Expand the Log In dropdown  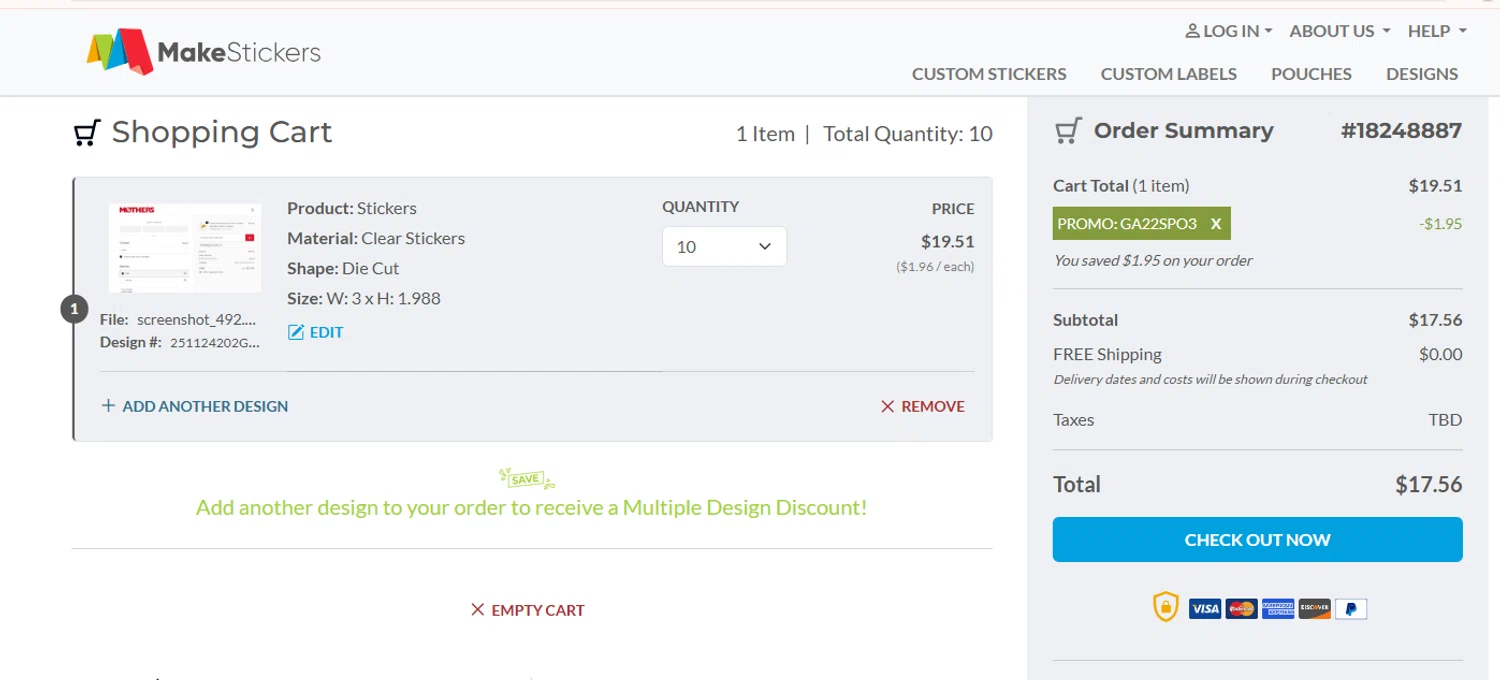point(1228,31)
